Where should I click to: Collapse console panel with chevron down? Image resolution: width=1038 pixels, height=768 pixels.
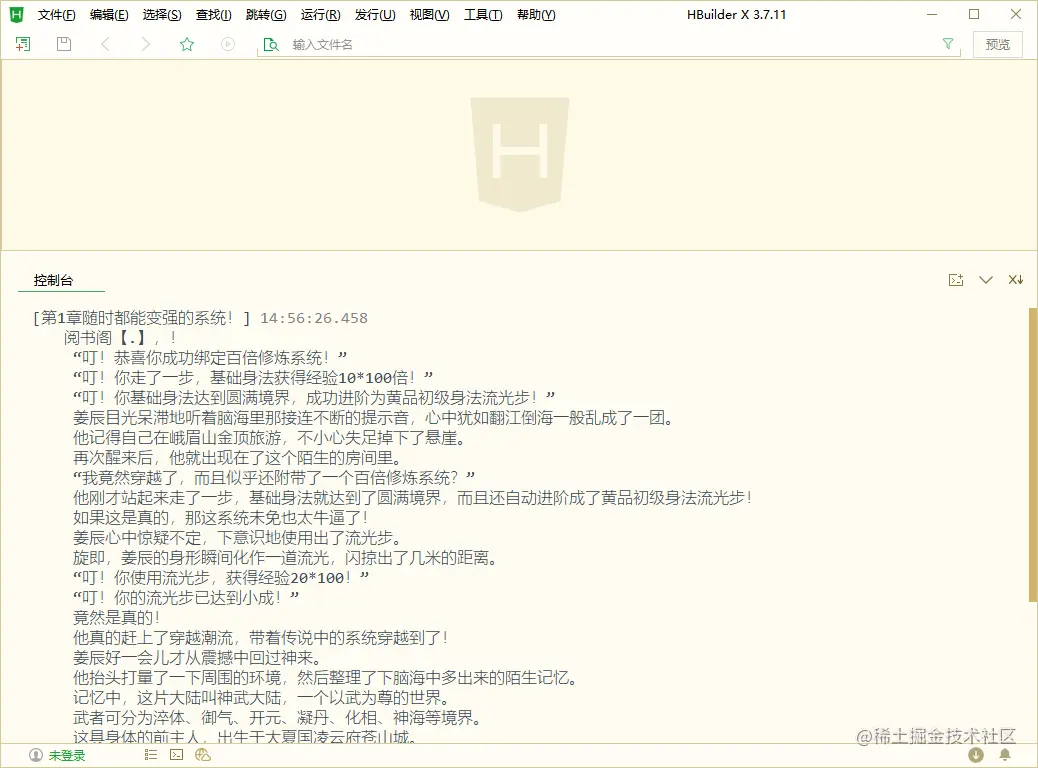pos(986,280)
